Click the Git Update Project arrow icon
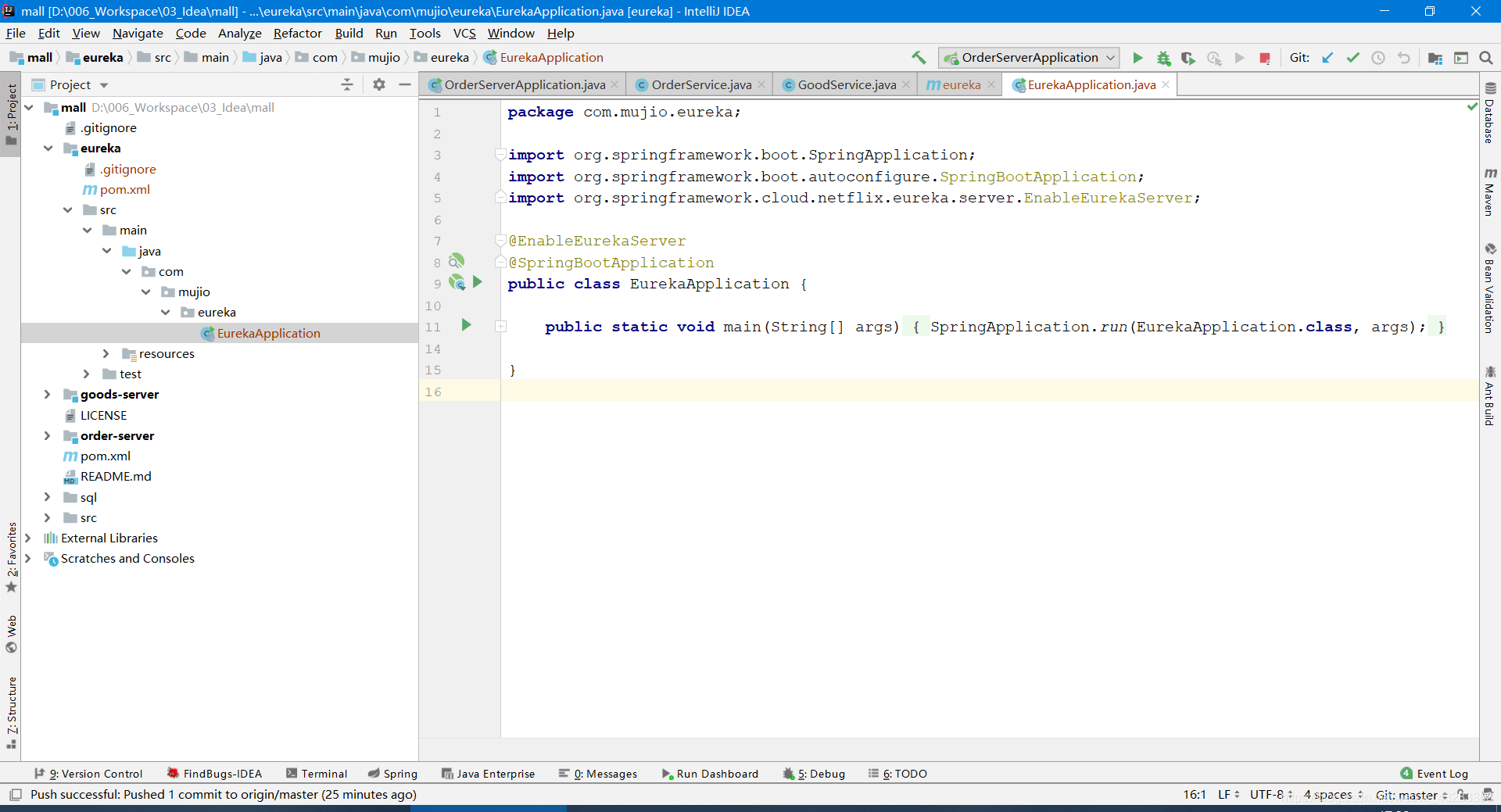 pos(1327,58)
